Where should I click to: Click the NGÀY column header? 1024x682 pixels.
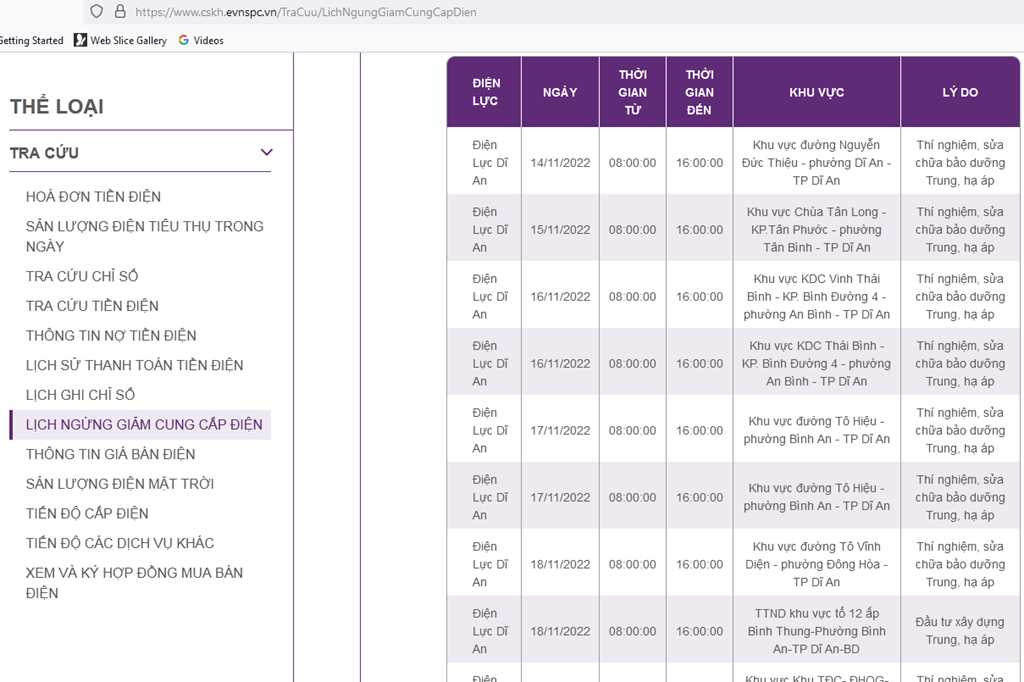[x=560, y=92]
